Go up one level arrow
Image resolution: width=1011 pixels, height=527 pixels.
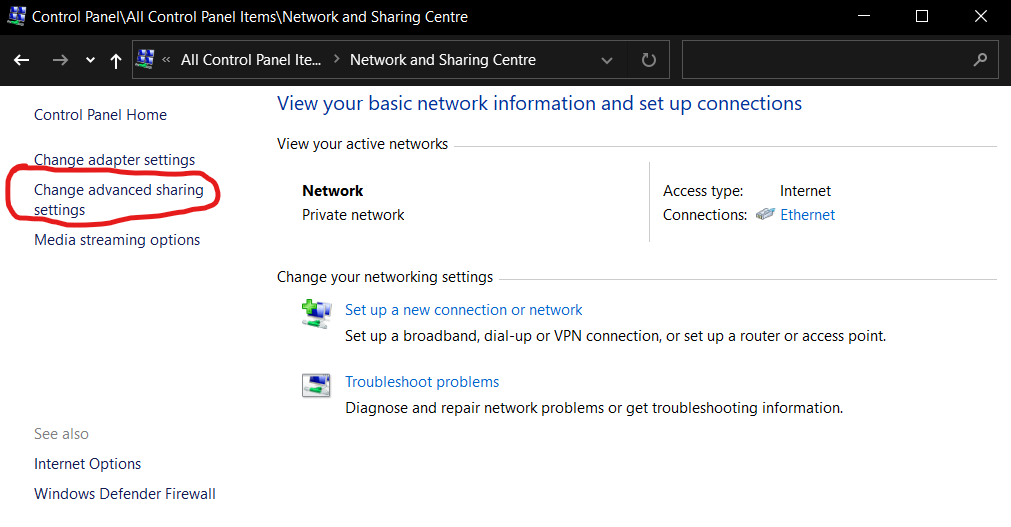click(116, 61)
